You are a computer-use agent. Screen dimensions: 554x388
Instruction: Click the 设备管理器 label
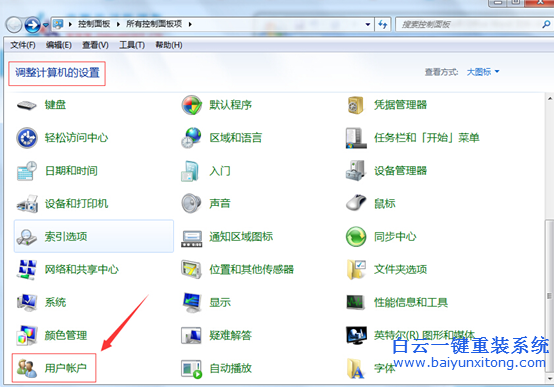(400, 171)
